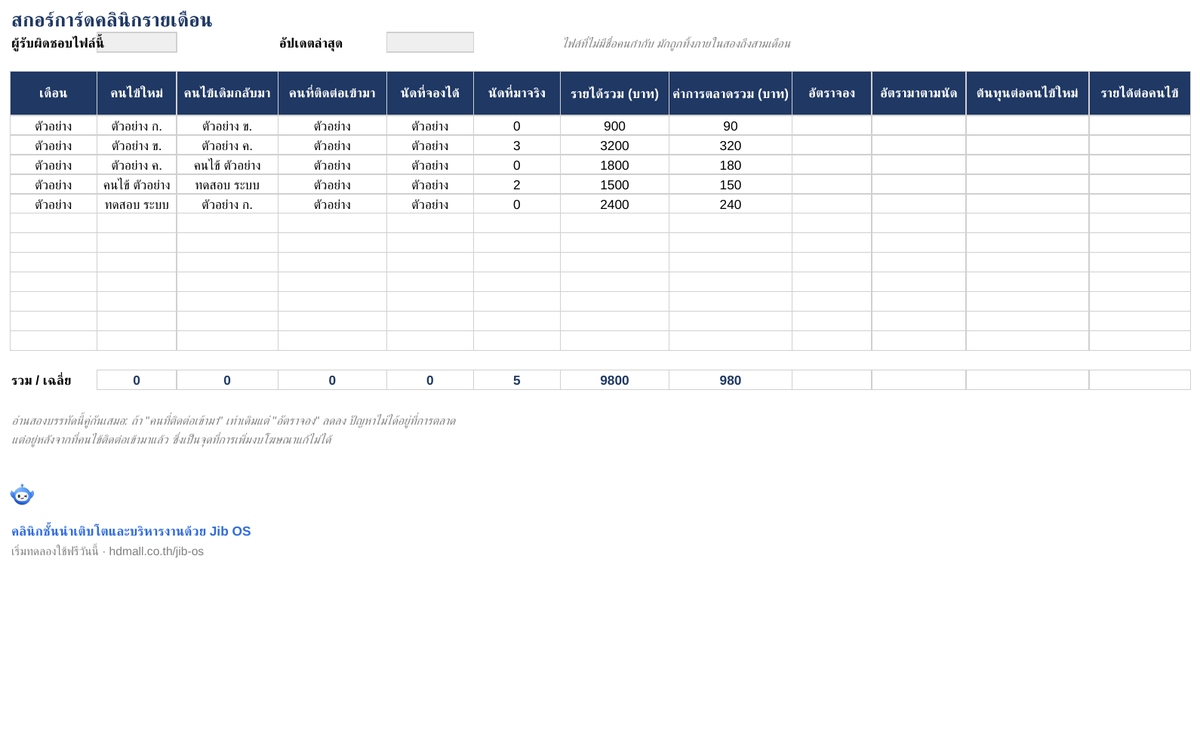
Task: Click actual-appointments cell 2 in the 1500 row
Action: (517, 184)
